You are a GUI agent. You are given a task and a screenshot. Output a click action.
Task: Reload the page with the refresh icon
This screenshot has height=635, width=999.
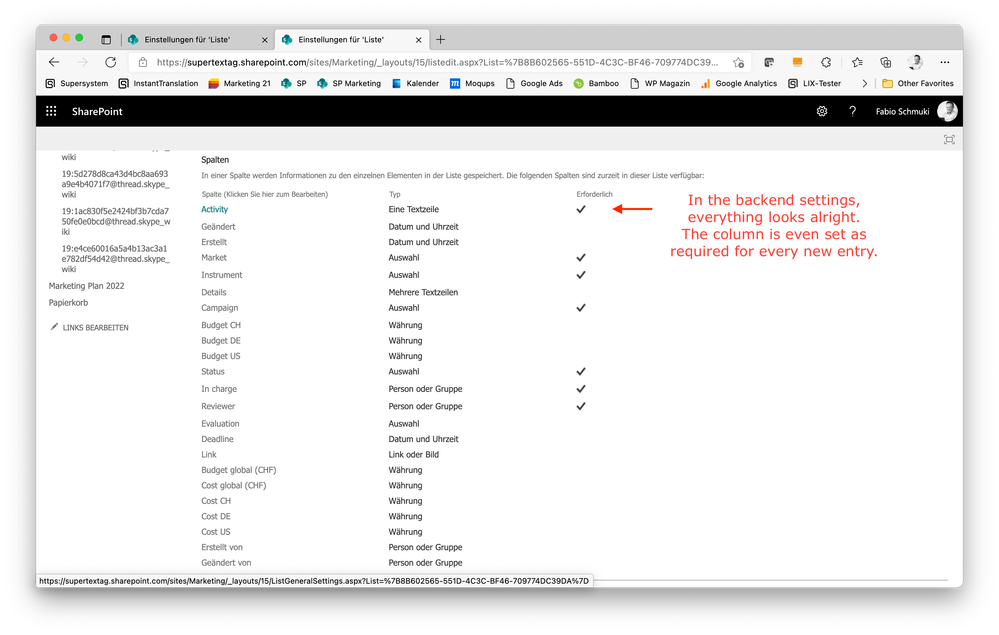[x=111, y=62]
